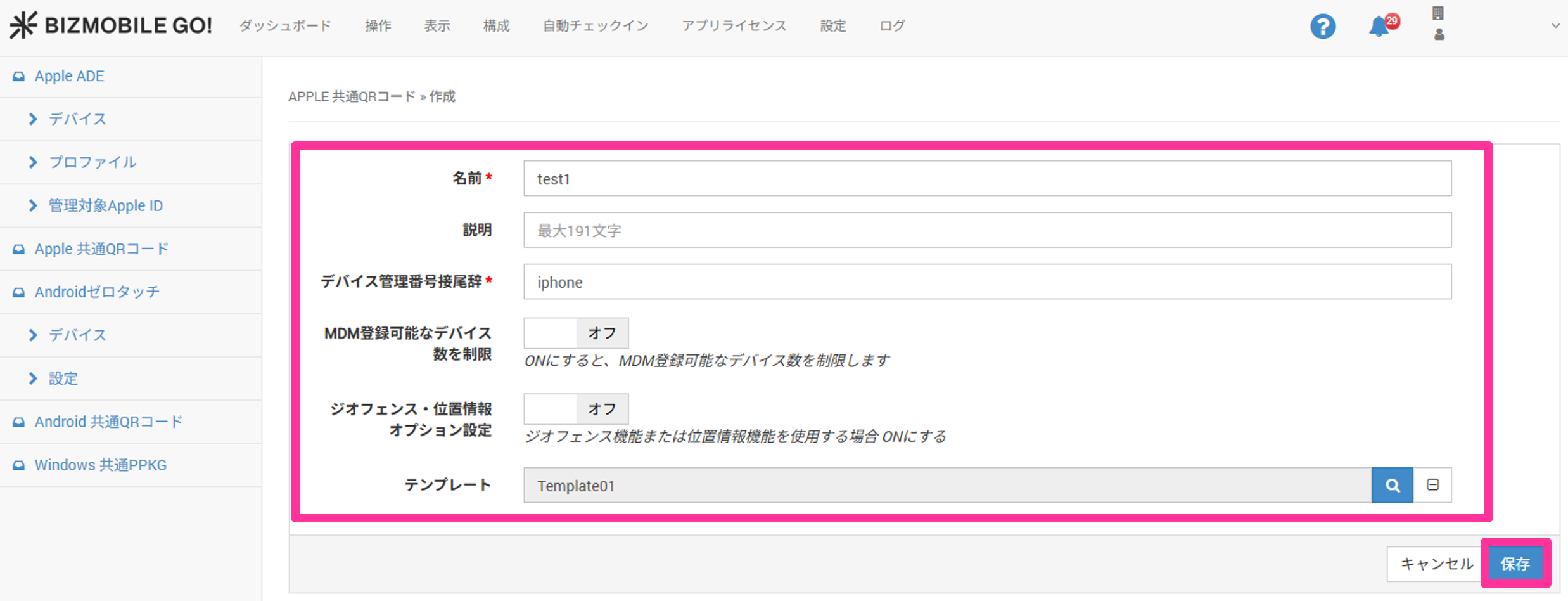This screenshot has height=601, width=1568.
Task: Open the help question mark icon
Action: coord(1322,27)
